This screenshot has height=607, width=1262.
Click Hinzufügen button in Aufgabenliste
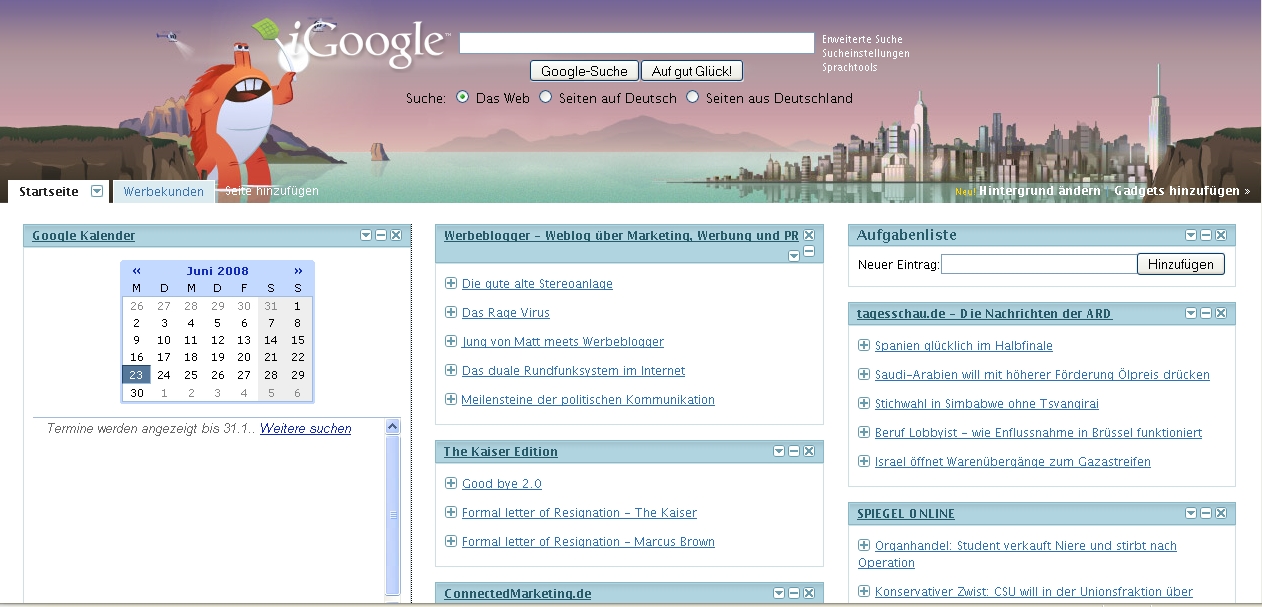click(x=1181, y=264)
